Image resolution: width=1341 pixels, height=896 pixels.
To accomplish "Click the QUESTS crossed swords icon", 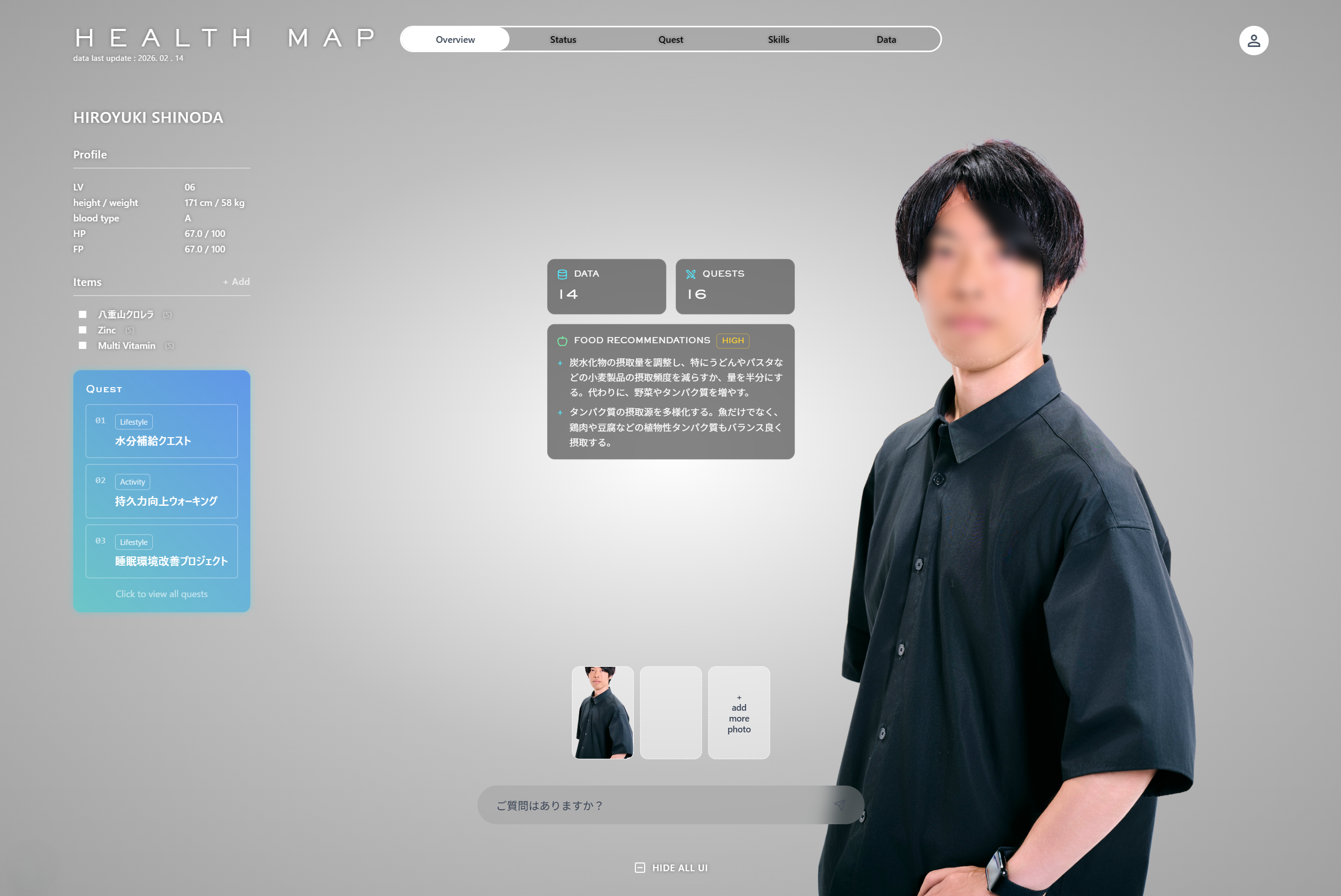I will [691, 274].
